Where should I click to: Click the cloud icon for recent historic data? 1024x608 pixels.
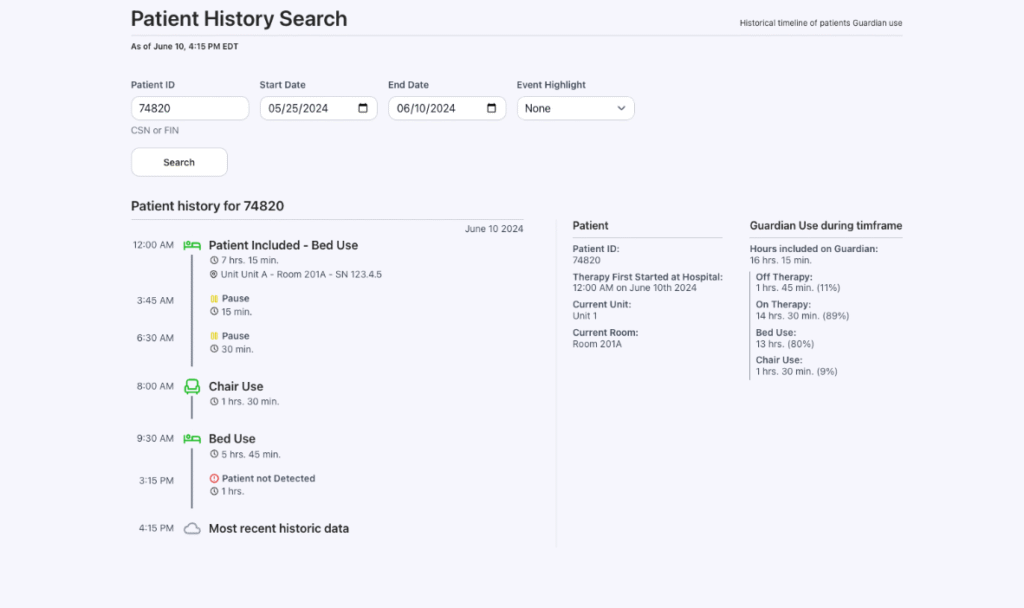pyautogui.click(x=192, y=529)
